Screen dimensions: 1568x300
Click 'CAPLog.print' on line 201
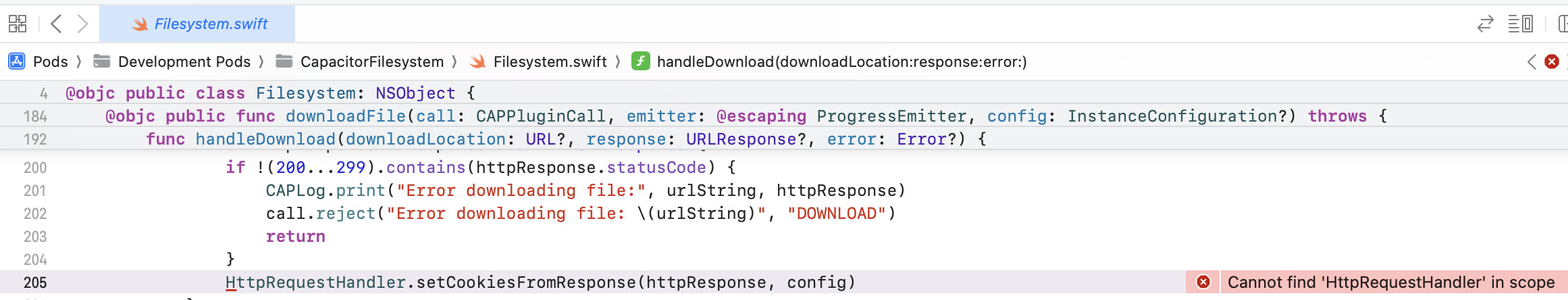click(325, 191)
